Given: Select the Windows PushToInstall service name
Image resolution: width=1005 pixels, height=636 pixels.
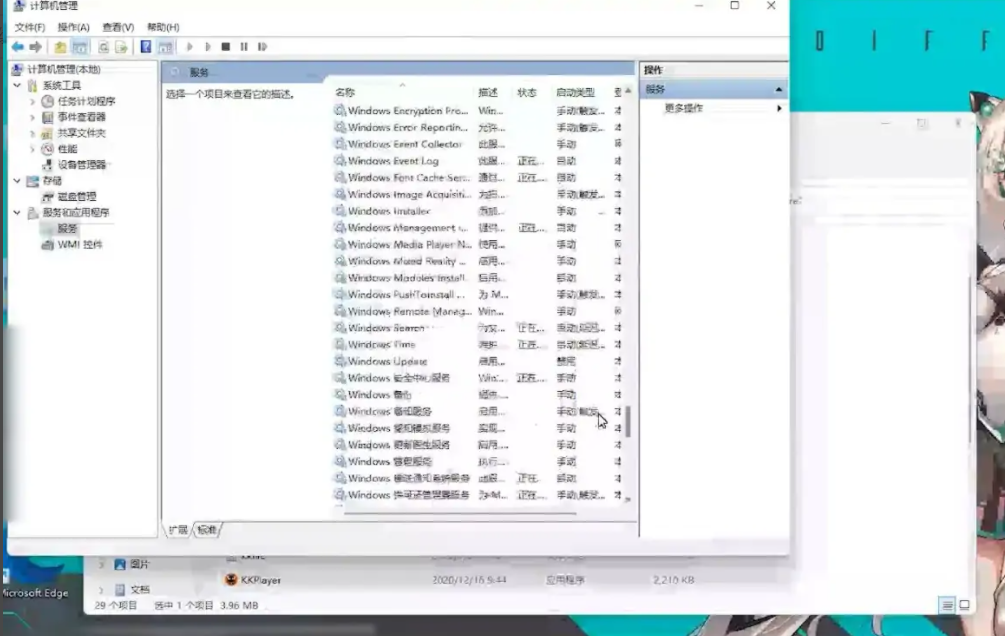Looking at the screenshot, I should [x=406, y=294].
